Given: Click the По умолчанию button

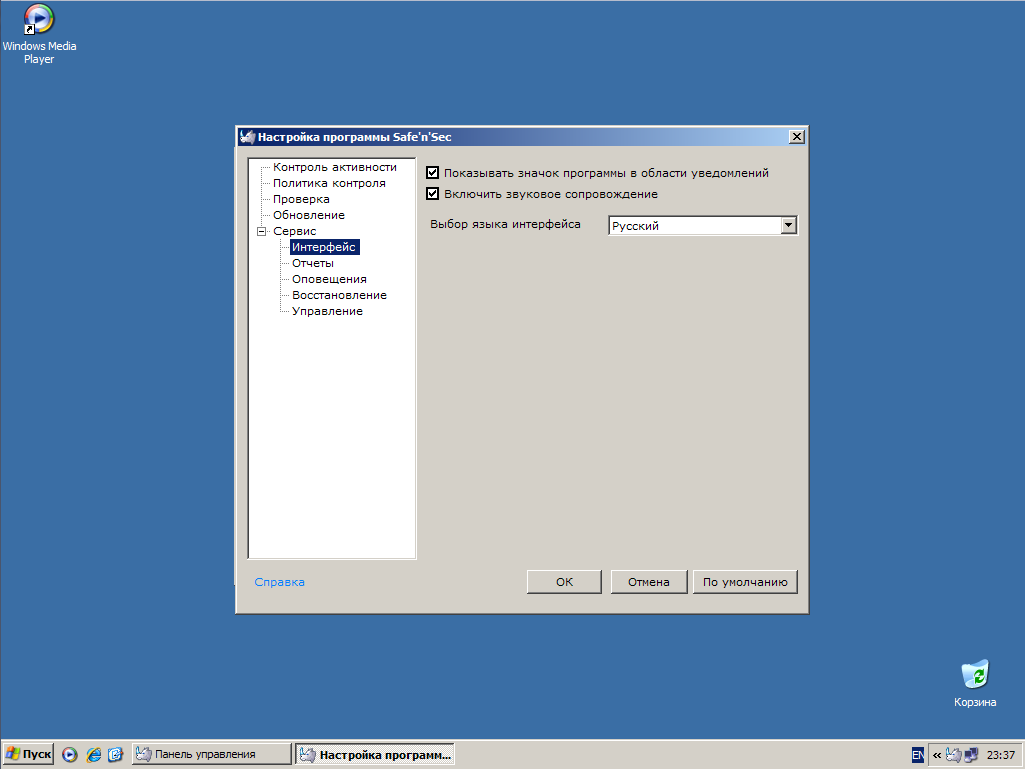Looking at the screenshot, I should point(745,582).
